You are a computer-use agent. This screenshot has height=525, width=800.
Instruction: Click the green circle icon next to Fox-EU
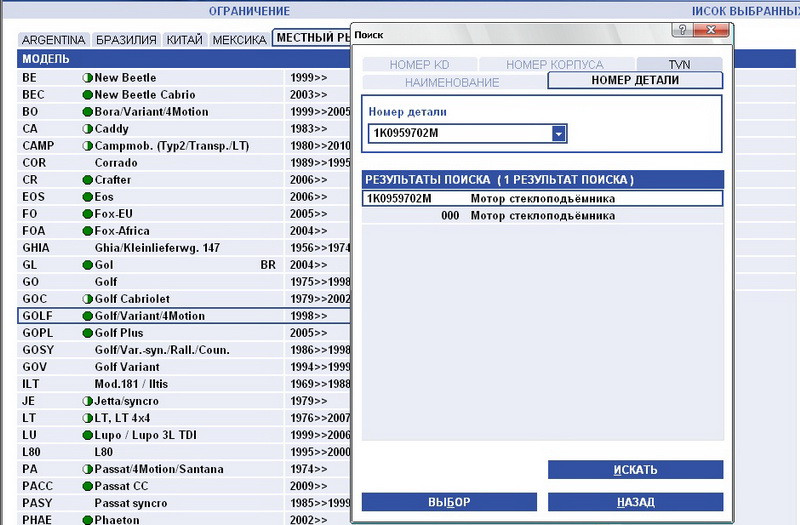87,214
